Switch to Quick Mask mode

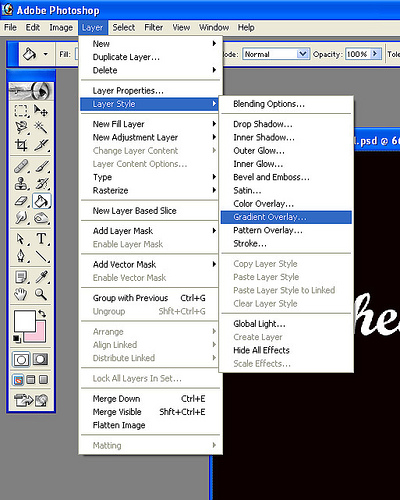click(x=40, y=359)
